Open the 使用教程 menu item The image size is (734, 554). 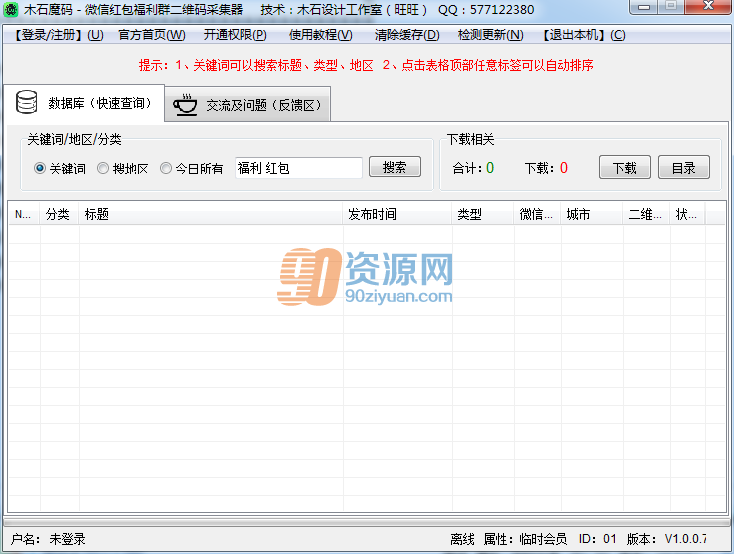[x=321, y=35]
